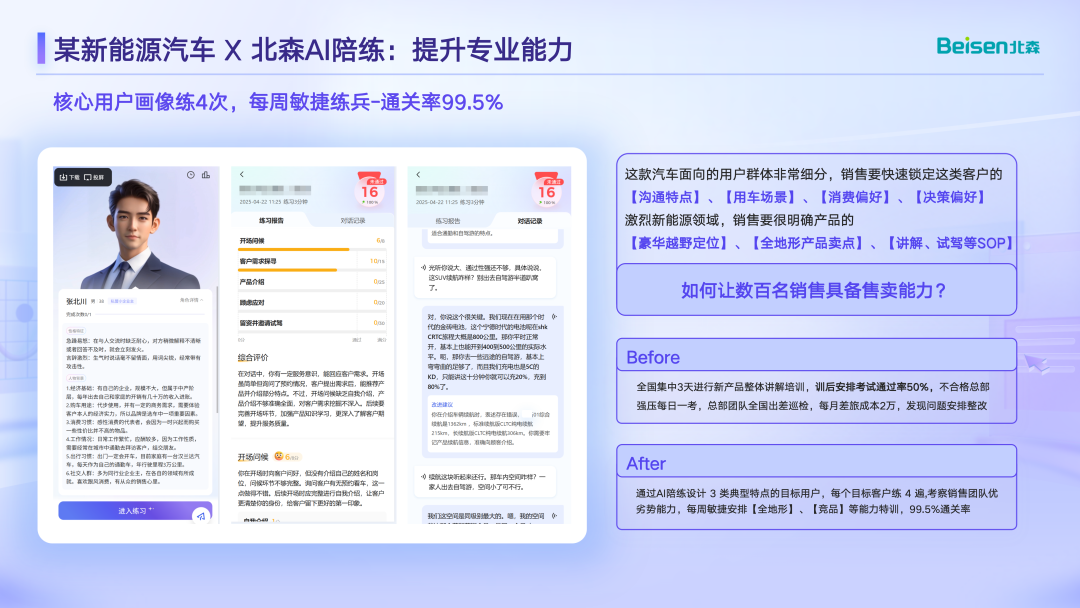Switch to 对话记录 tab in report panel
Viewport: 1080px width, 608px height.
(353, 221)
